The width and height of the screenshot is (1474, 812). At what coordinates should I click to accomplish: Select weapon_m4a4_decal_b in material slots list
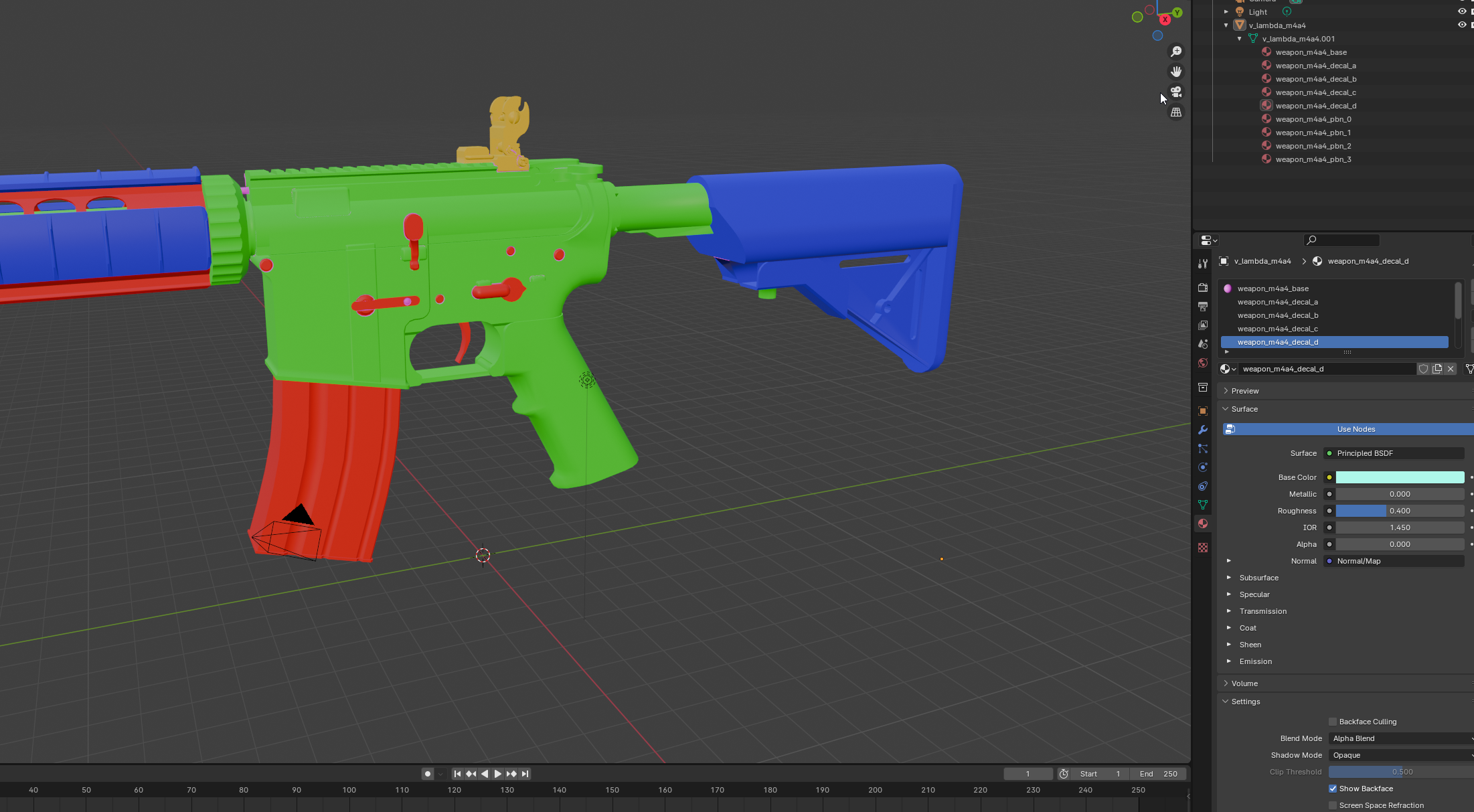1277,315
